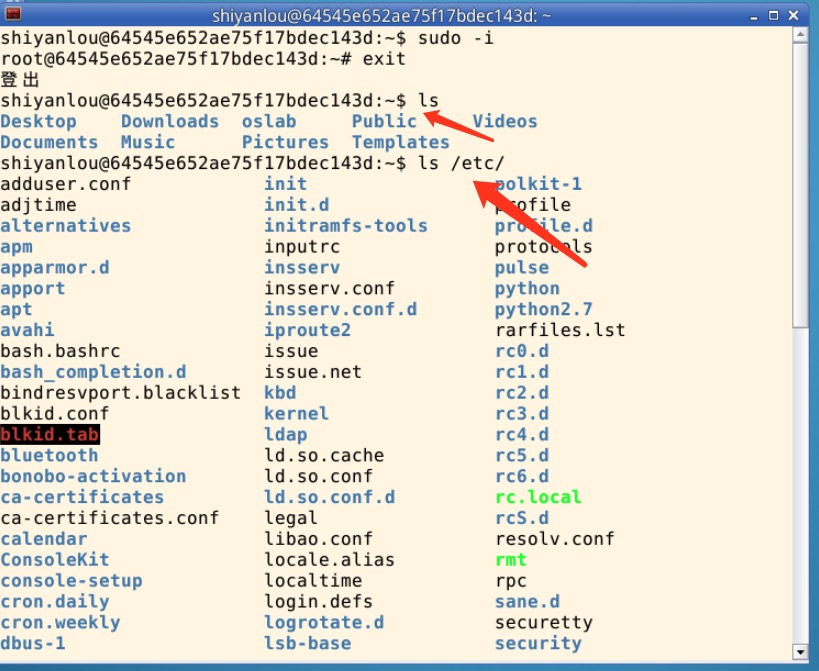Image resolution: width=819 pixels, height=671 pixels.
Task: Click the logrotate.d directory entry
Action: (324, 622)
